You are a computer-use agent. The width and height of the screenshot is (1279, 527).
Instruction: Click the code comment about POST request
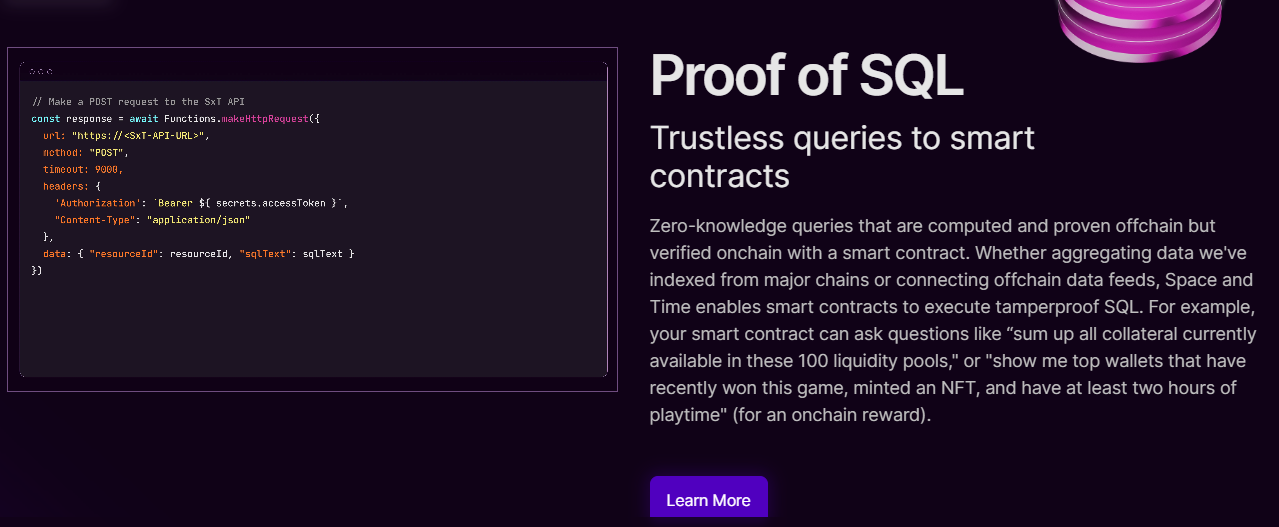[138, 102]
